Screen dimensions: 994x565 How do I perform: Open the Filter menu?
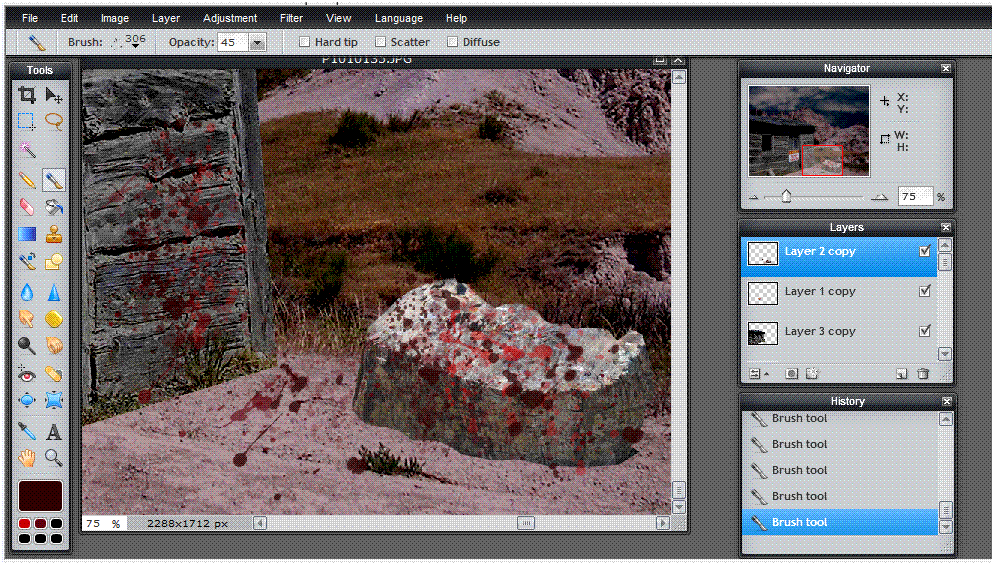click(291, 18)
